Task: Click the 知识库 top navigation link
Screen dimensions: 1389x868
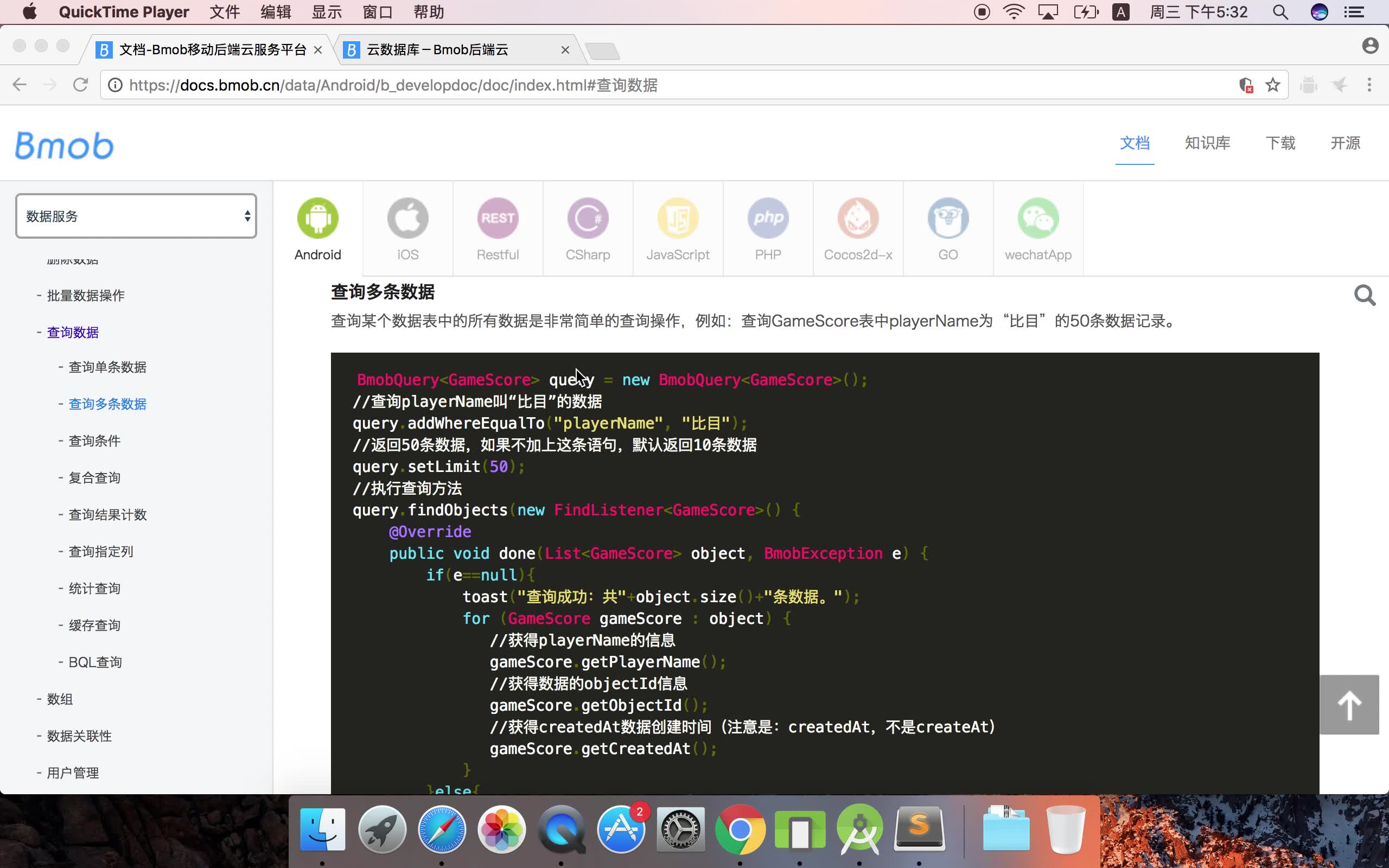Action: pos(1208,143)
